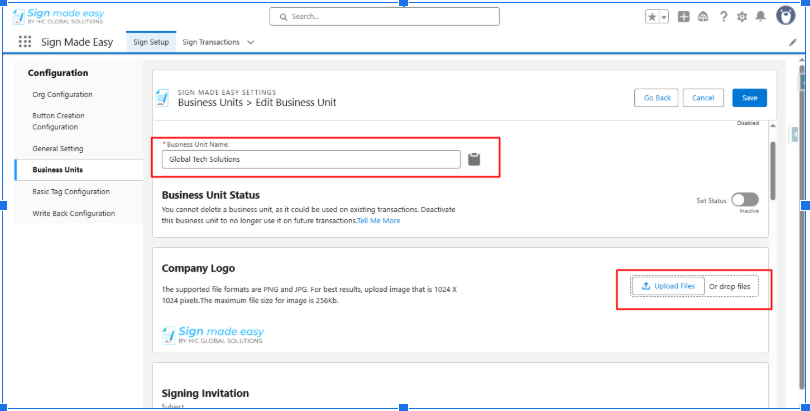The image size is (810, 411).
Task: Click the Or drop files zone
Action: click(729, 287)
